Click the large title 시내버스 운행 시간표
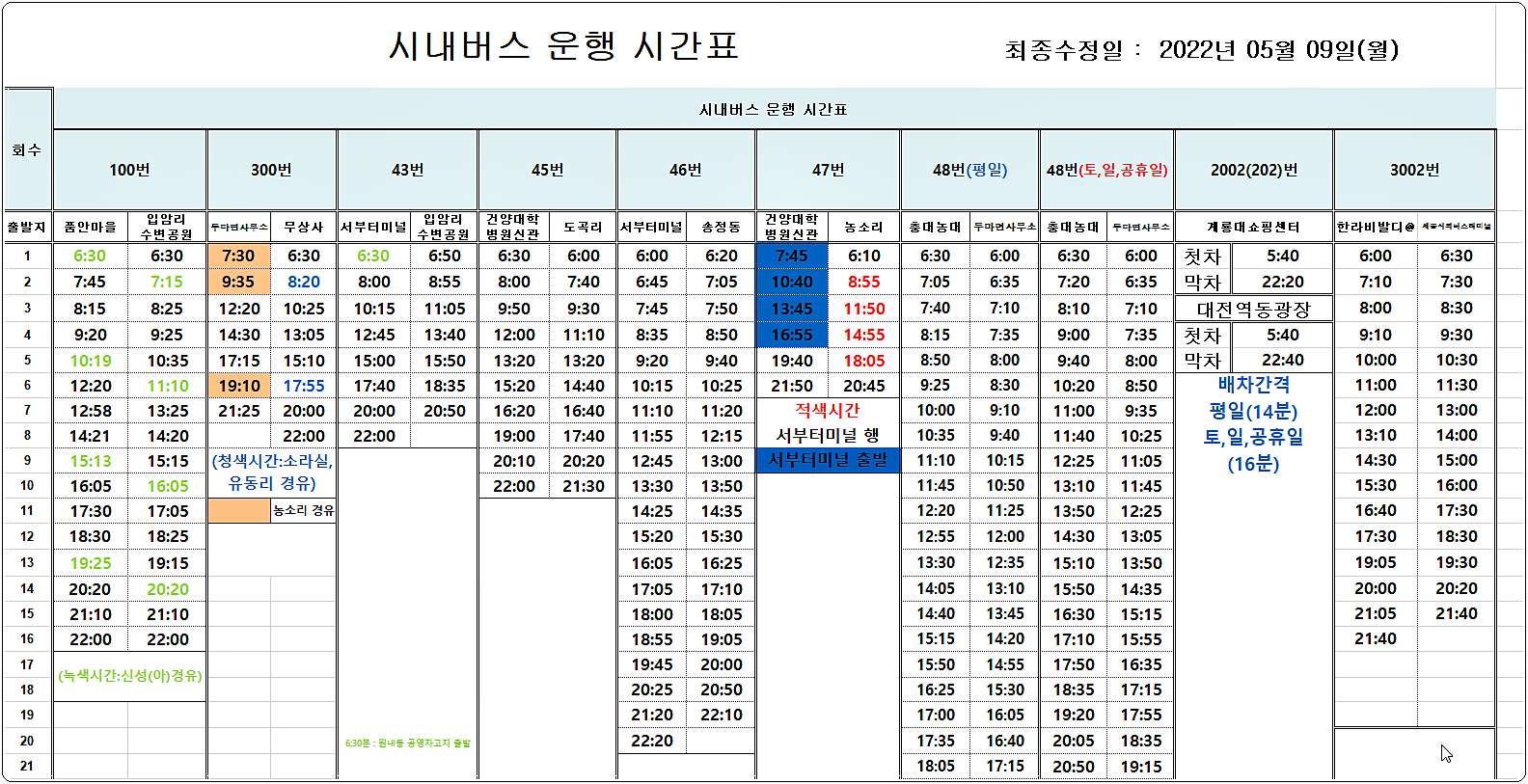Screen dimensions: 1528x784 (563, 45)
